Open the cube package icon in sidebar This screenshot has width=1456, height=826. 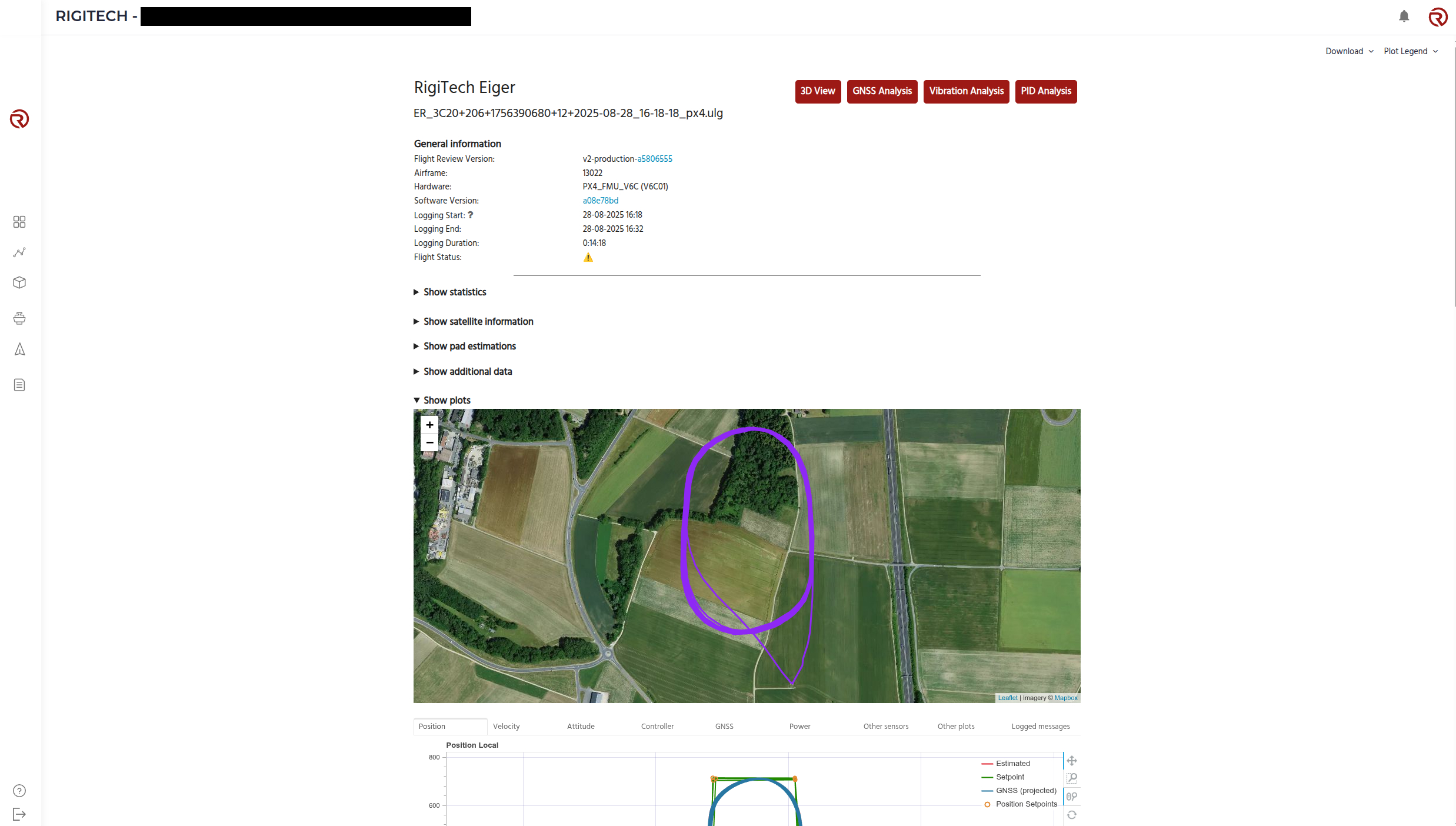click(19, 282)
